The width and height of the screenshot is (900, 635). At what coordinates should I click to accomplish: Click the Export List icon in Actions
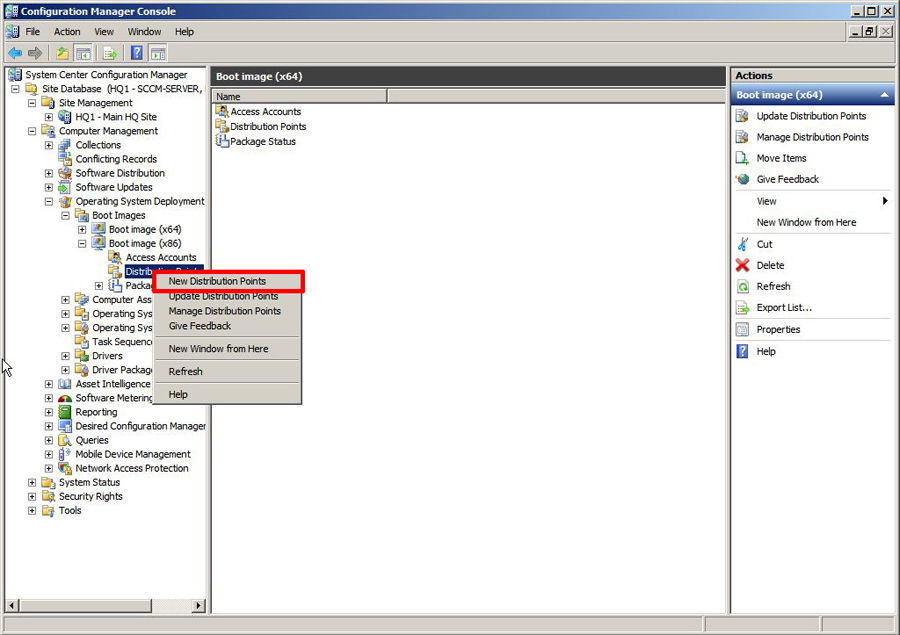click(742, 308)
